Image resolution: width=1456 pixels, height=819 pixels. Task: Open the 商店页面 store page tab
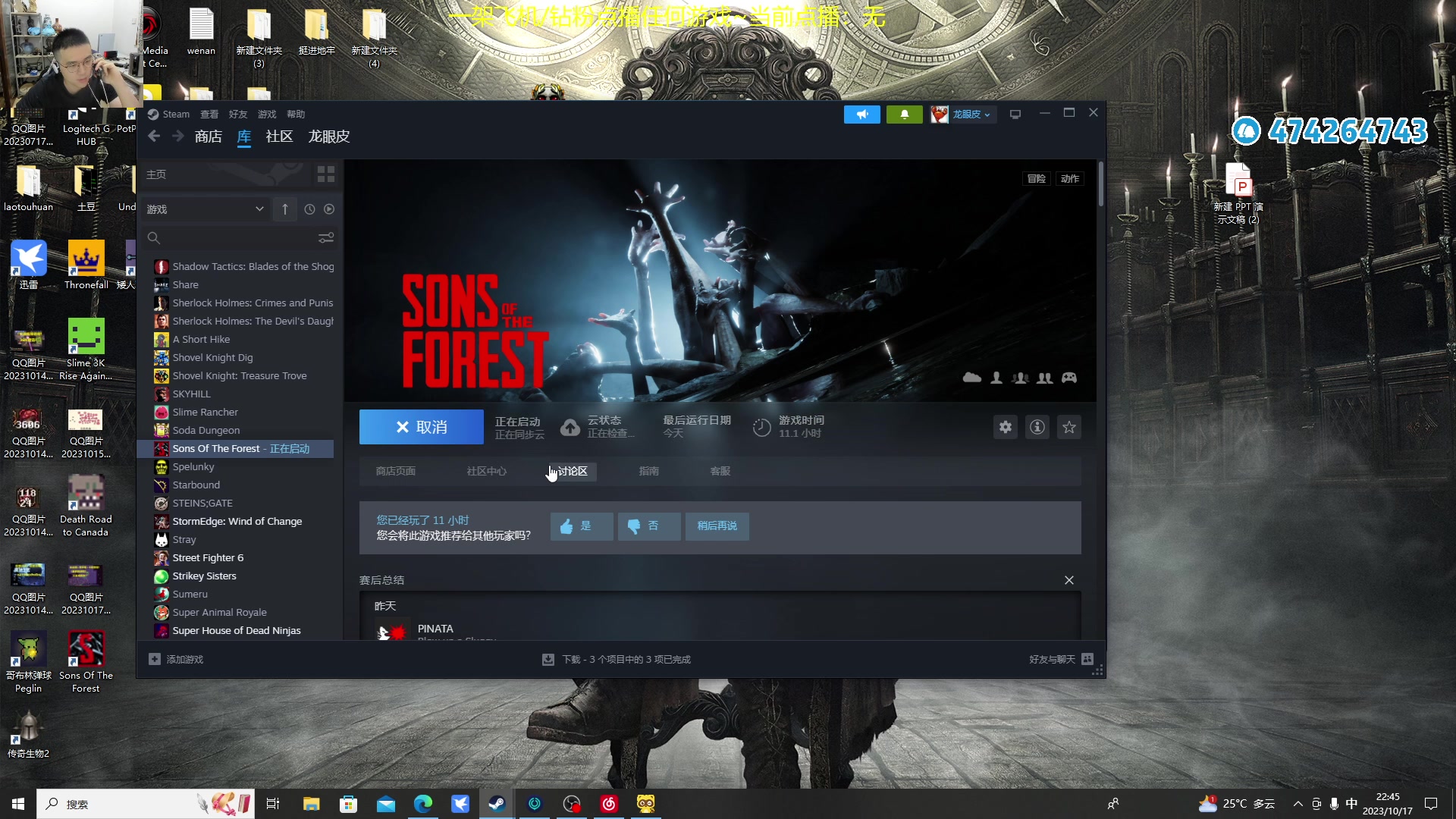[396, 471]
